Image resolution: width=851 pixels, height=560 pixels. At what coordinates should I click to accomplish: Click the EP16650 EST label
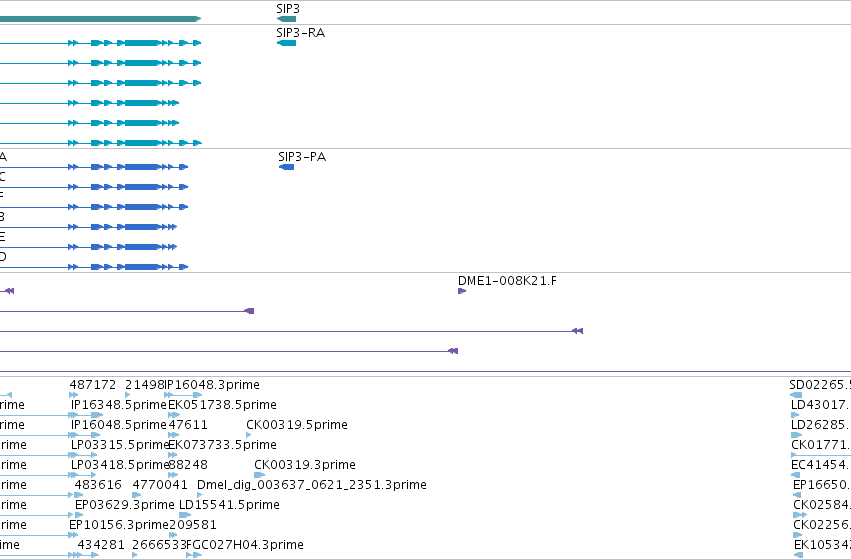click(x=822, y=485)
